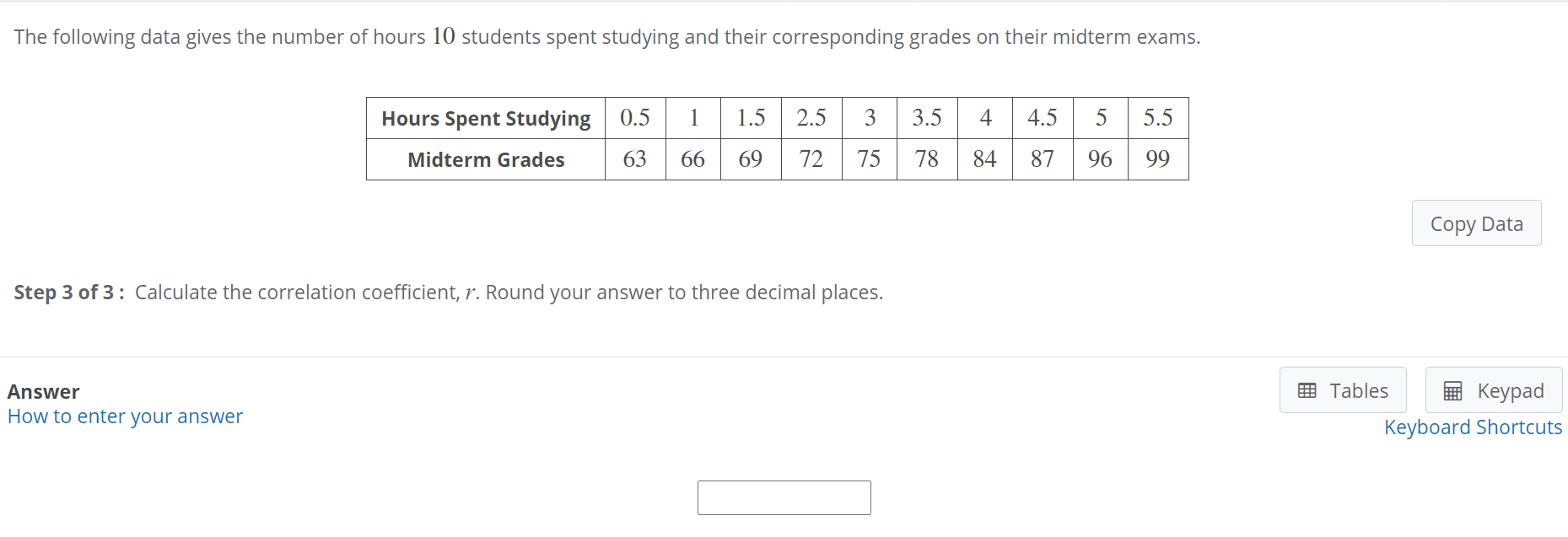Open the Keypad panel
This screenshot has height=537, width=1568.
click(x=1494, y=390)
